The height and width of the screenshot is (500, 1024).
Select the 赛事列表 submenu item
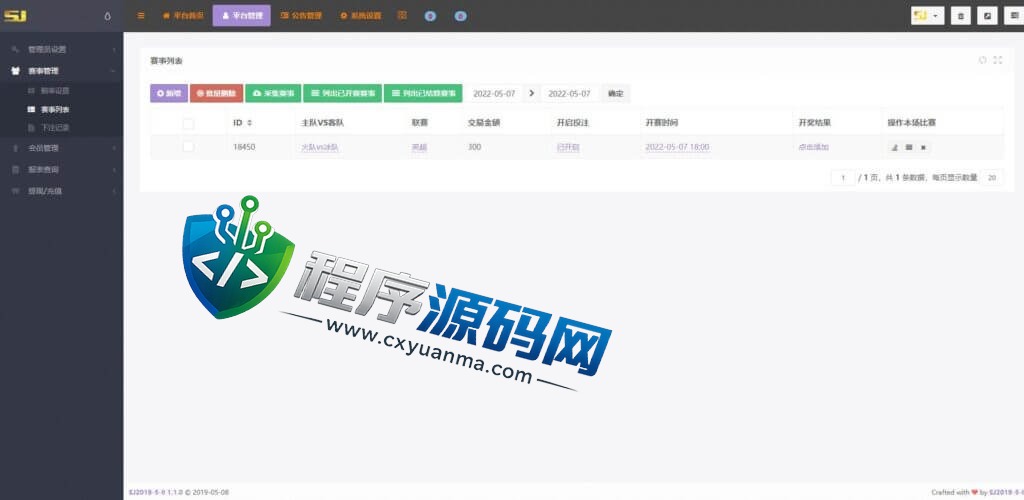(x=55, y=110)
